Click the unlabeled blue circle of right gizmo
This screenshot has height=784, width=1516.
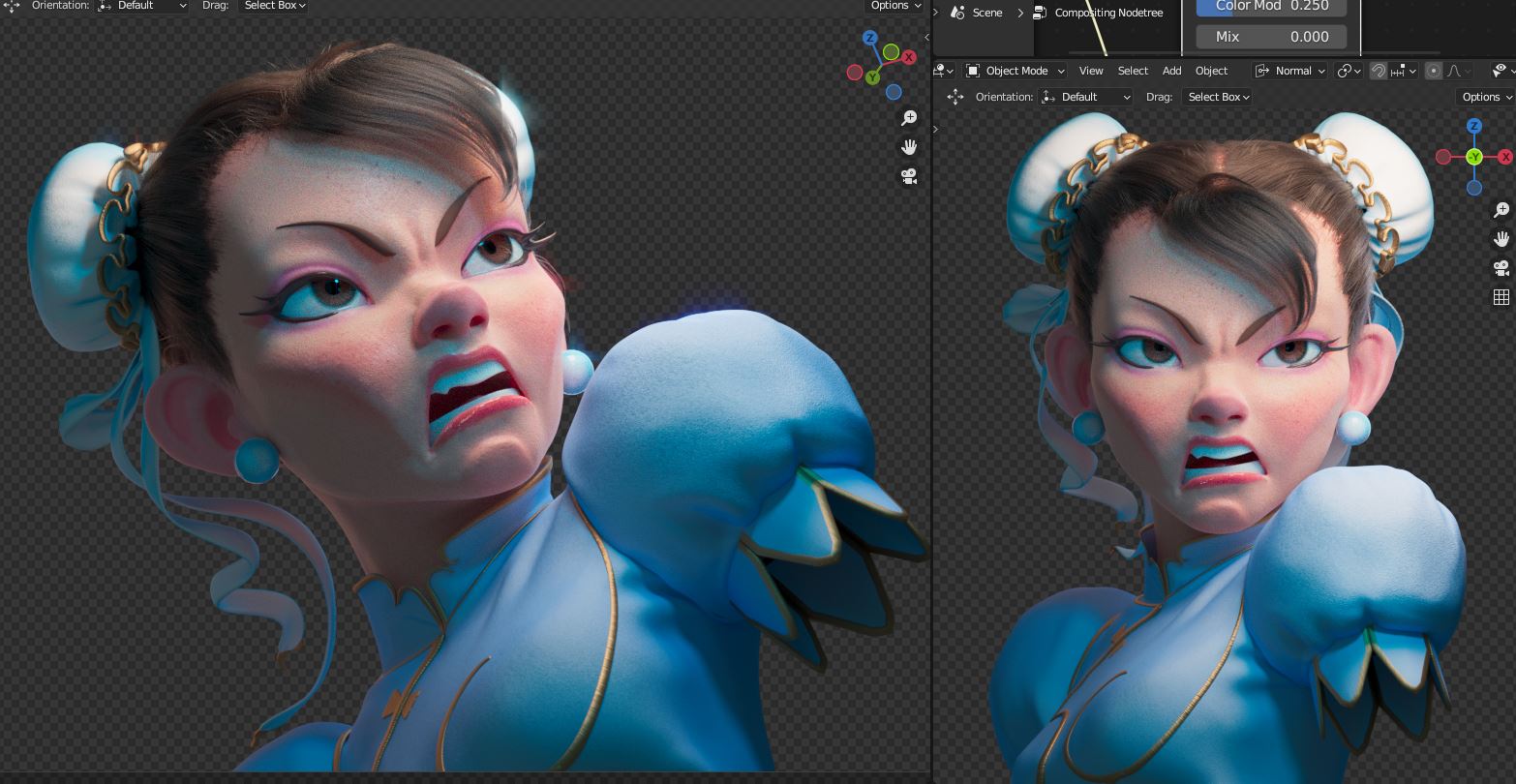click(x=1474, y=188)
